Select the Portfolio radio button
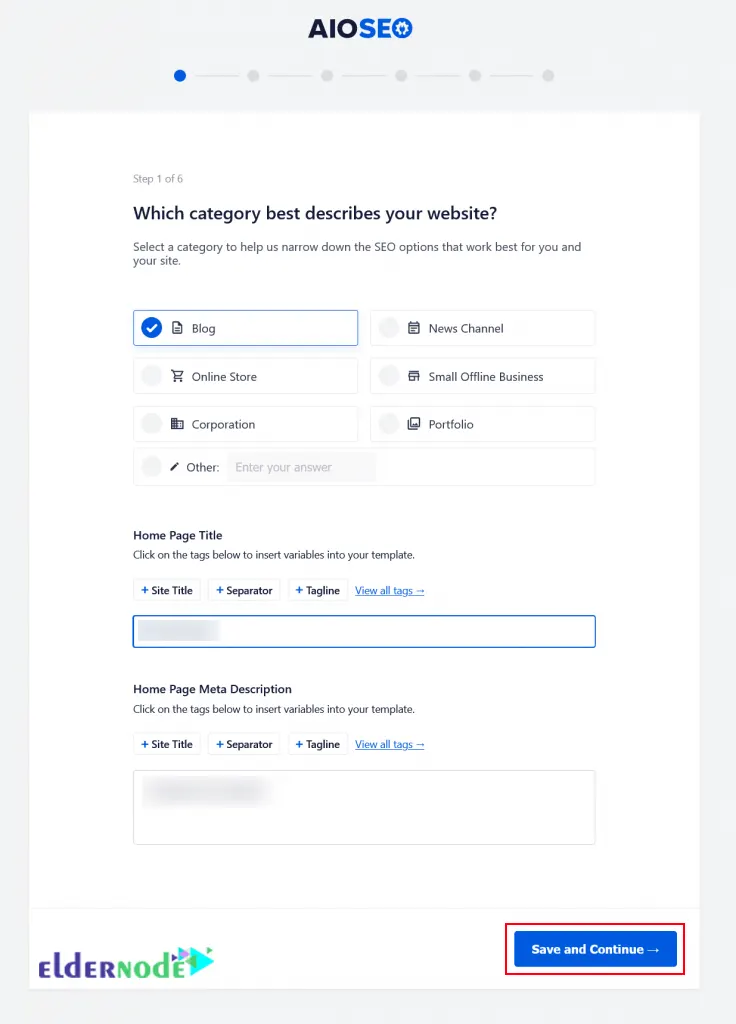This screenshot has height=1024, width=736. pyautogui.click(x=389, y=423)
